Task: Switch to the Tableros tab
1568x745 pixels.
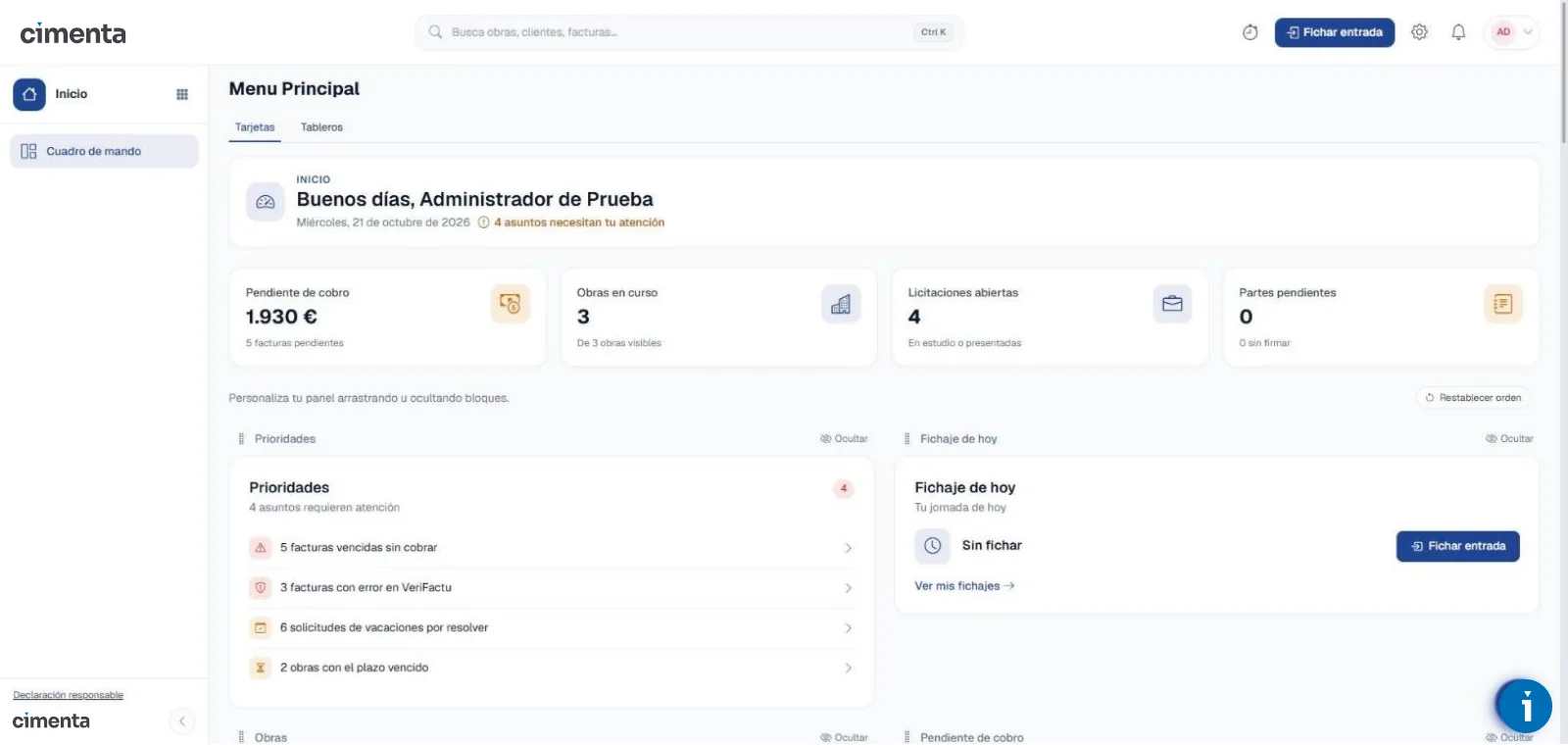Action: (321, 127)
